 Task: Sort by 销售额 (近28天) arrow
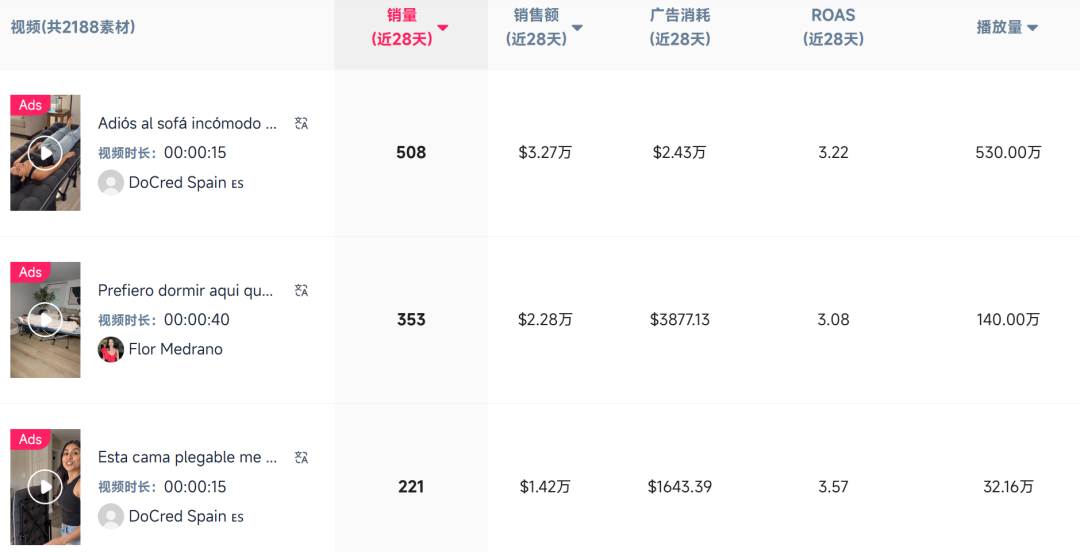(577, 28)
